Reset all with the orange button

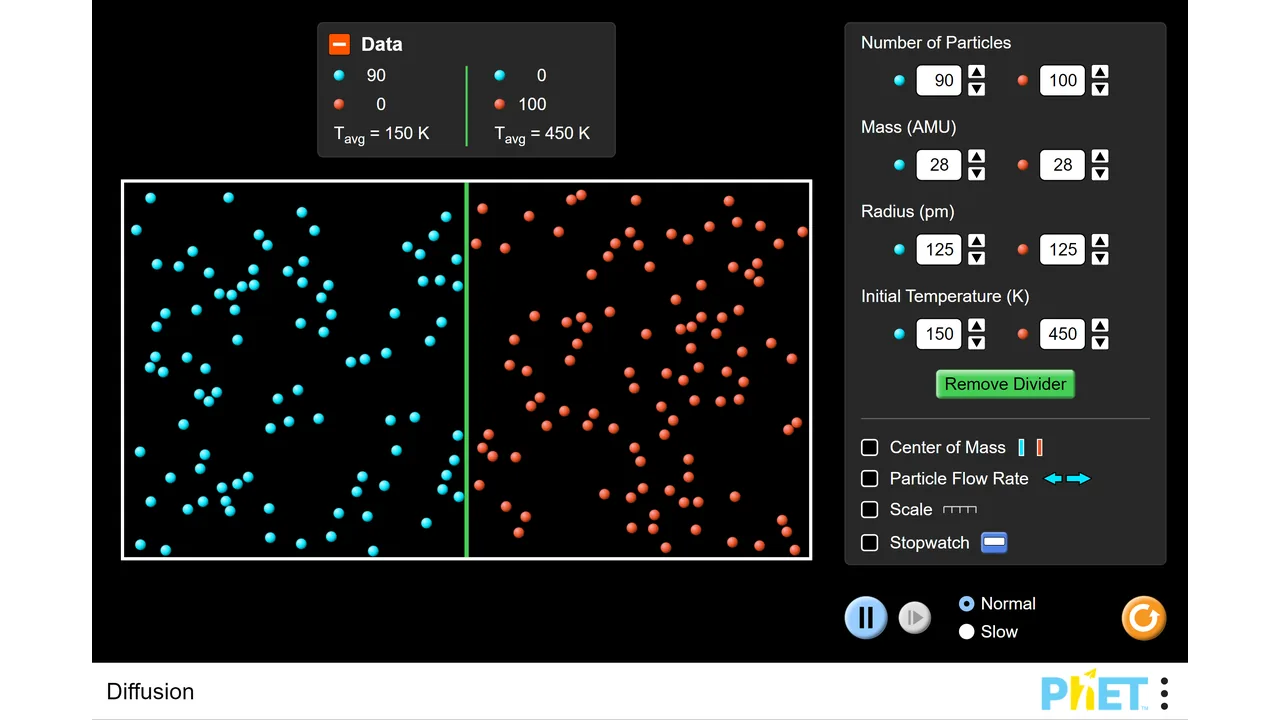[1144, 617]
